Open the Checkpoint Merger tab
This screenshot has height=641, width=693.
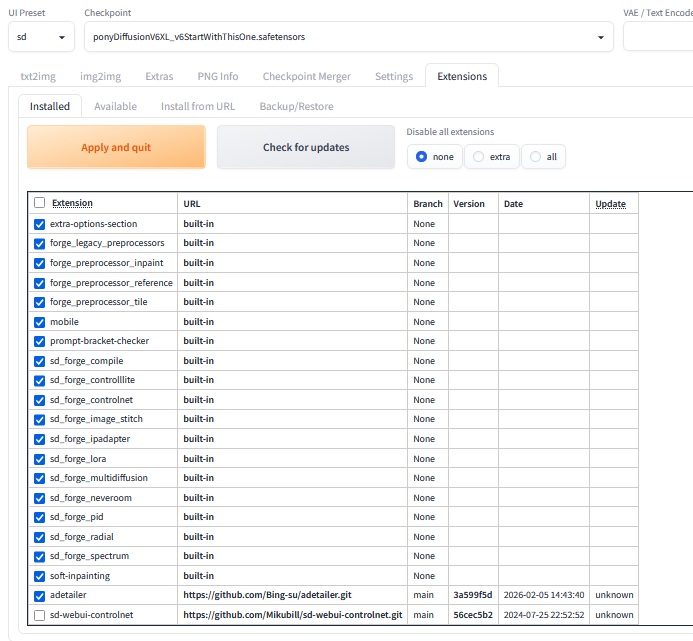(307, 76)
